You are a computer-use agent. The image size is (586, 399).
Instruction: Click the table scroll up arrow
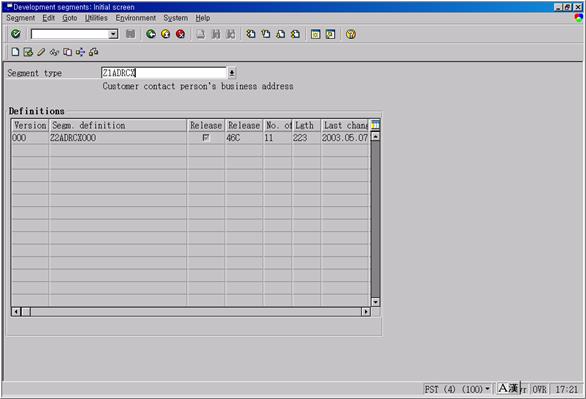click(375, 136)
